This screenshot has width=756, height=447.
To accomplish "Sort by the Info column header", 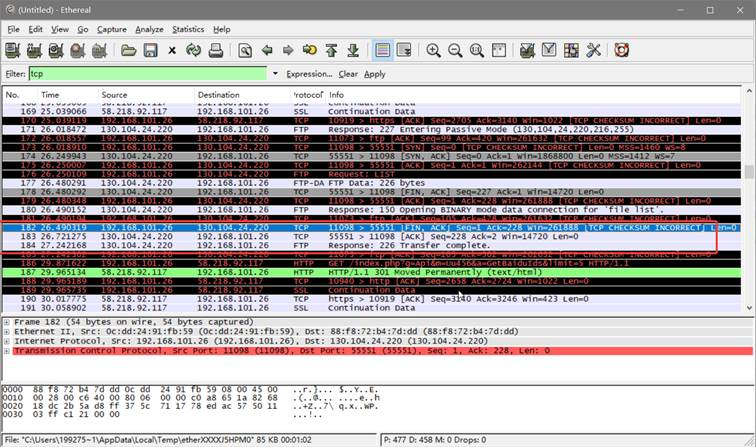I will [x=533, y=95].
